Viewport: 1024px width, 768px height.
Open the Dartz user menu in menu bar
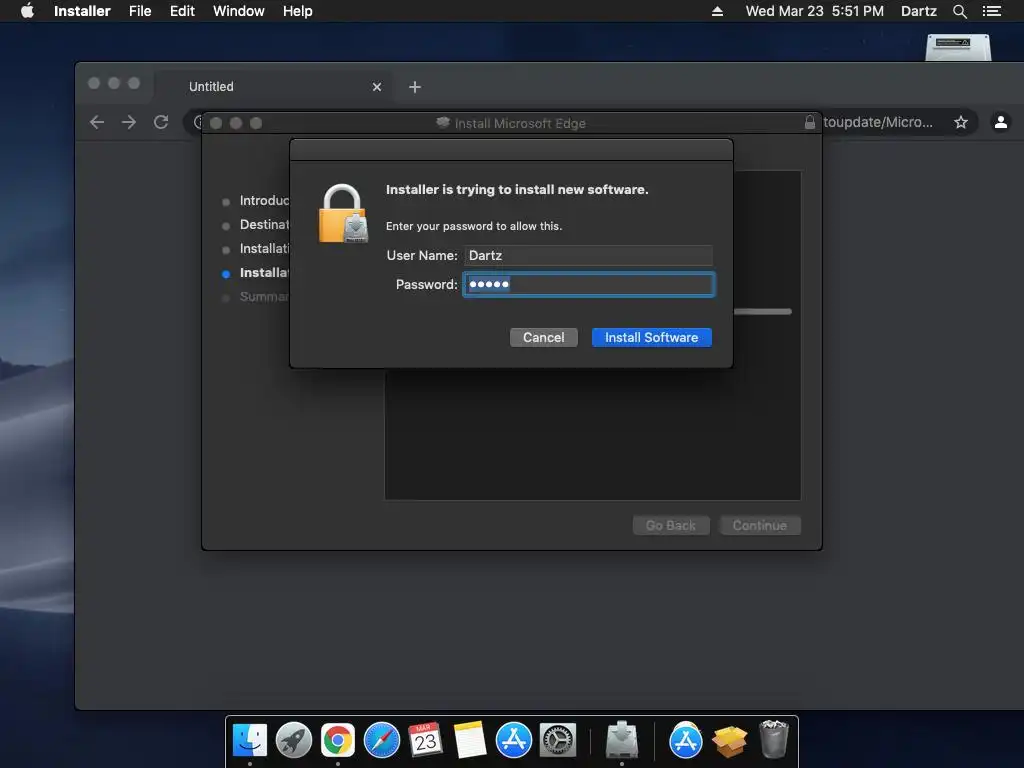(x=918, y=11)
